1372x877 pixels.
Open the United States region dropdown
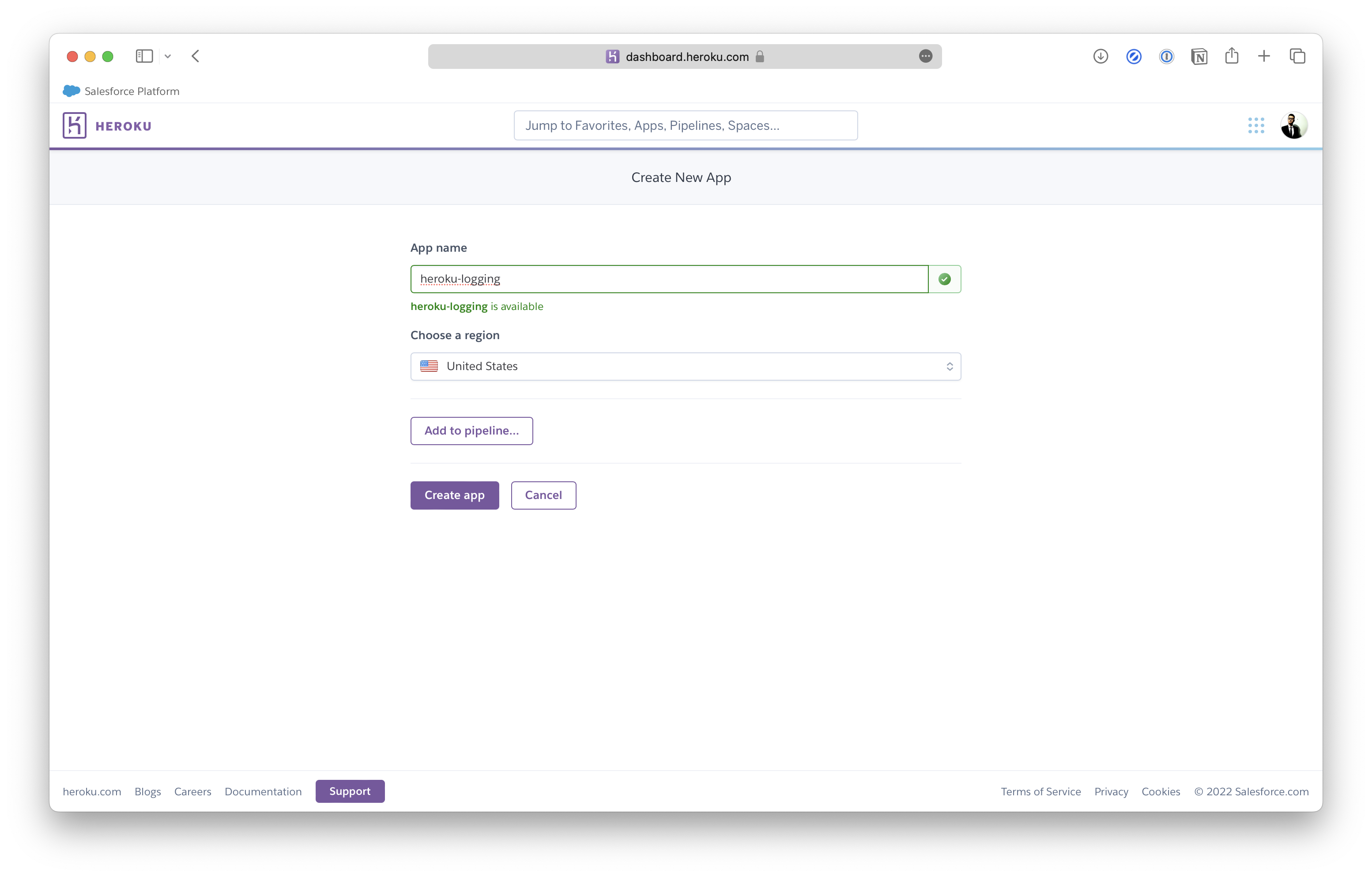(x=686, y=367)
